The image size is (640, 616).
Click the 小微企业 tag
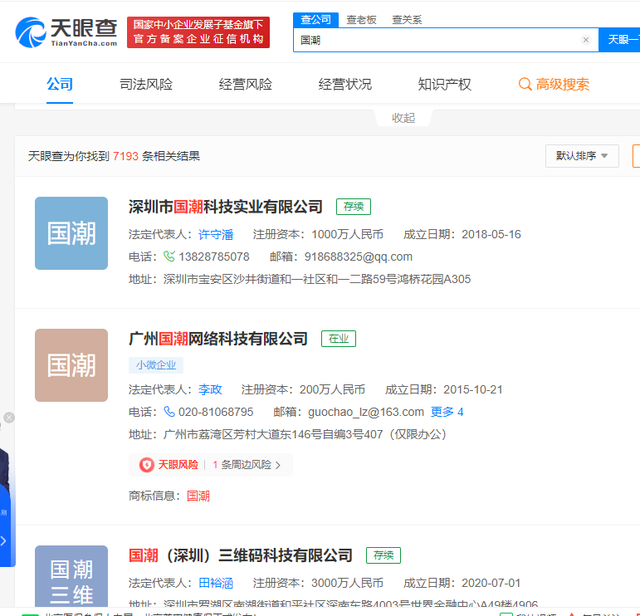pos(156,365)
